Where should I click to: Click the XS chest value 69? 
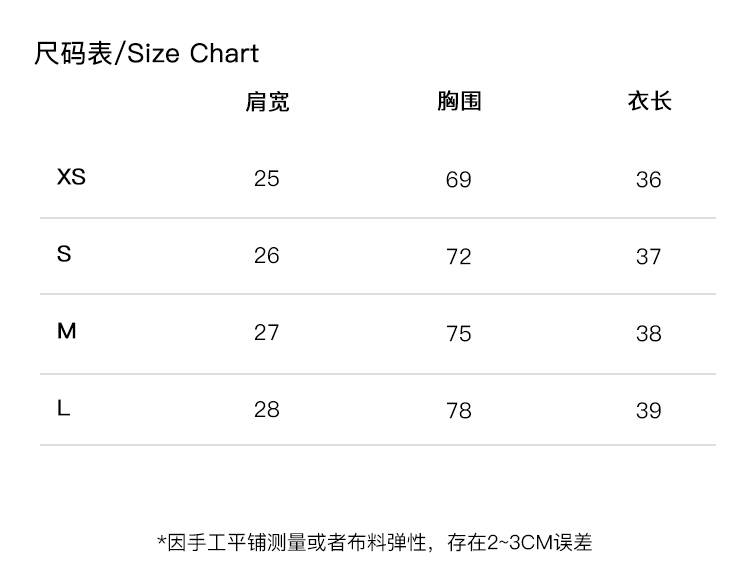459,180
